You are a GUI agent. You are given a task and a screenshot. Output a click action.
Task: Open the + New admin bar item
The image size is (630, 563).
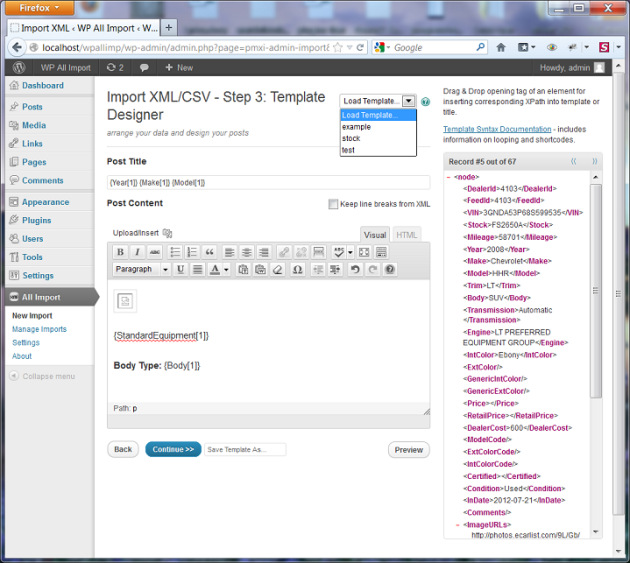pos(179,68)
